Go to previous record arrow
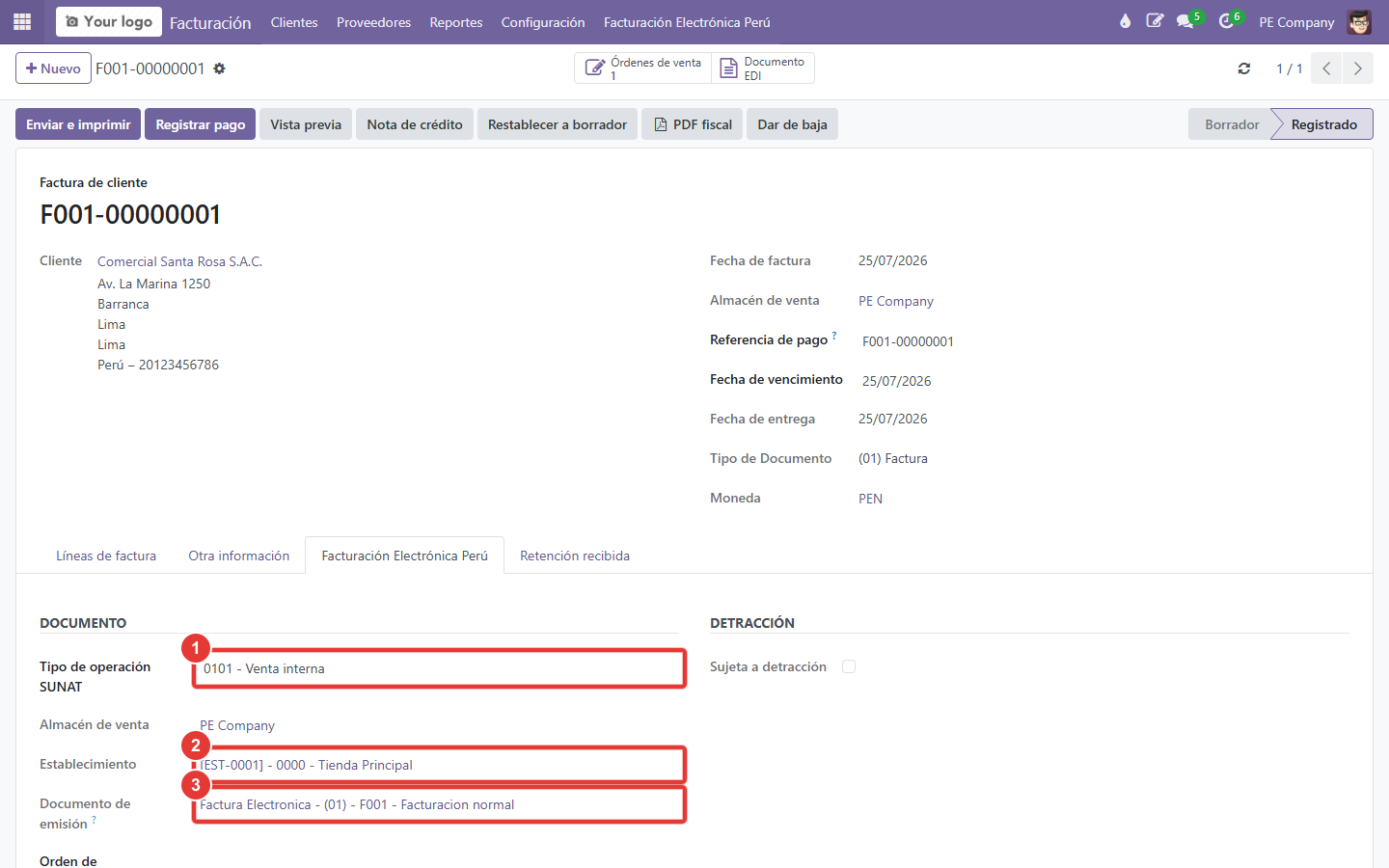Viewport: 1389px width, 868px height. coord(1327,68)
